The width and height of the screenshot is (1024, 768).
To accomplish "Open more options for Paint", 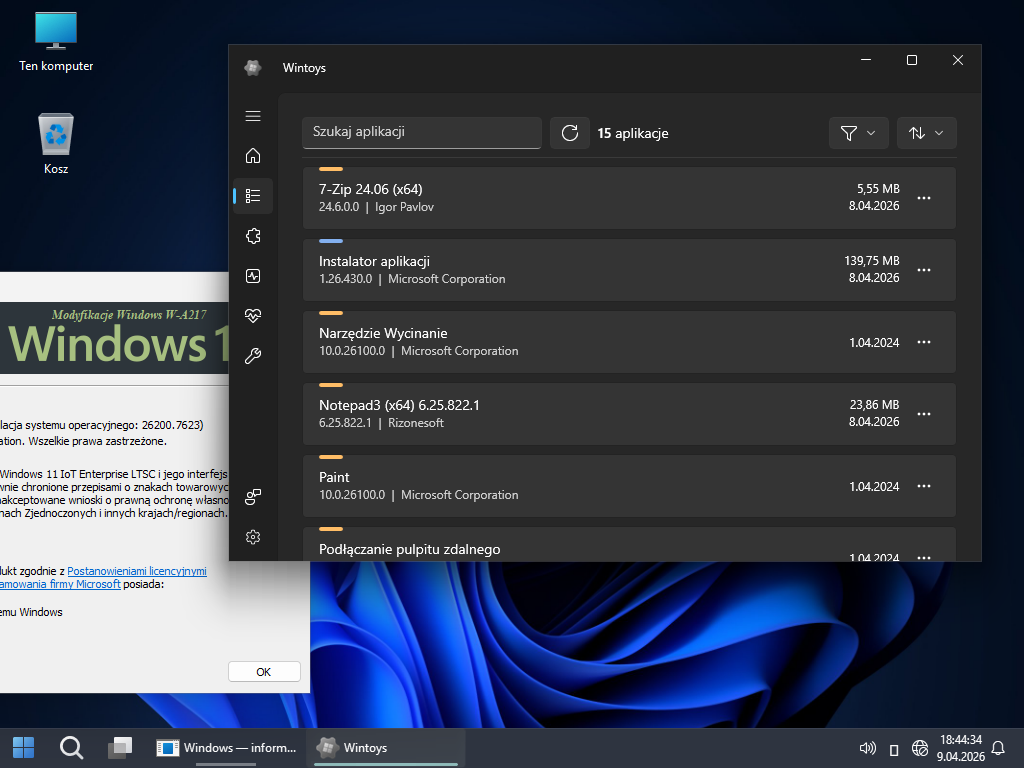I will click(x=924, y=486).
